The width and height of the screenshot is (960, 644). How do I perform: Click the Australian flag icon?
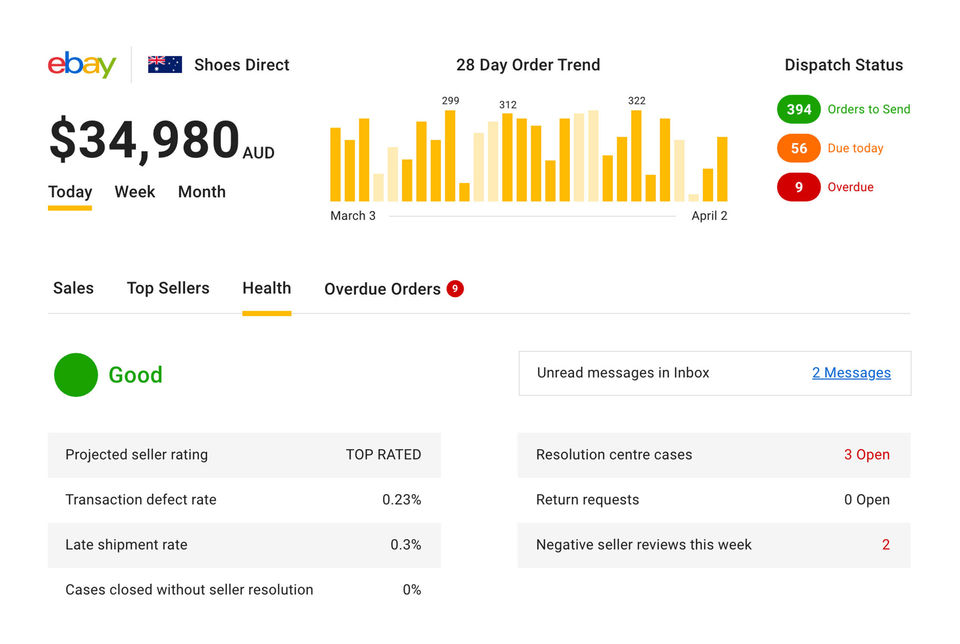[165, 65]
